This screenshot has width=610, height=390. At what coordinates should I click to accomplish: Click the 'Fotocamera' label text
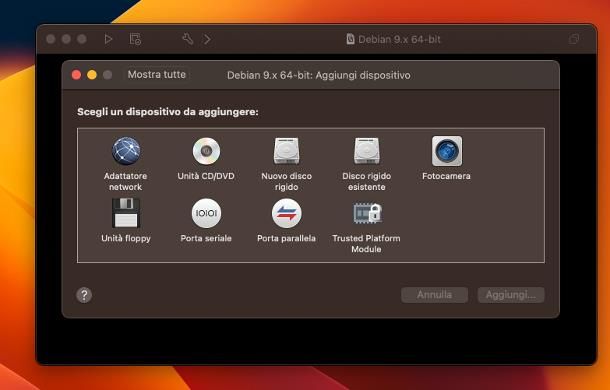pyautogui.click(x=446, y=176)
